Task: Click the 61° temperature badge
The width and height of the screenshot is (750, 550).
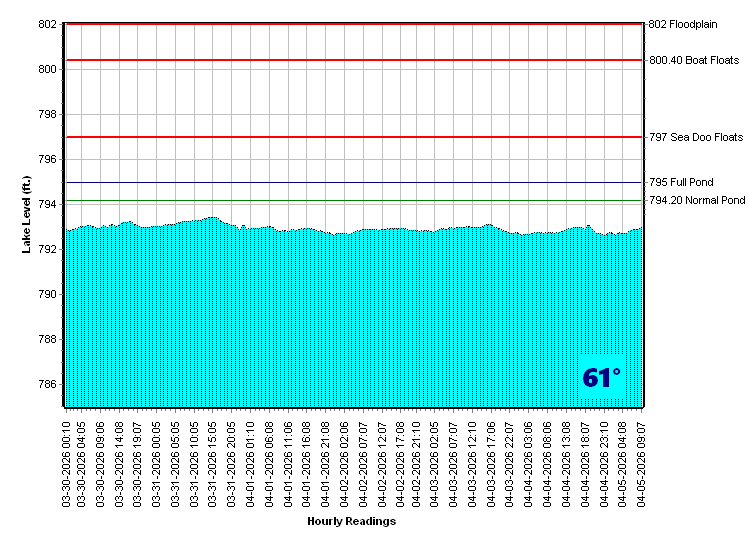Action: coord(601,378)
